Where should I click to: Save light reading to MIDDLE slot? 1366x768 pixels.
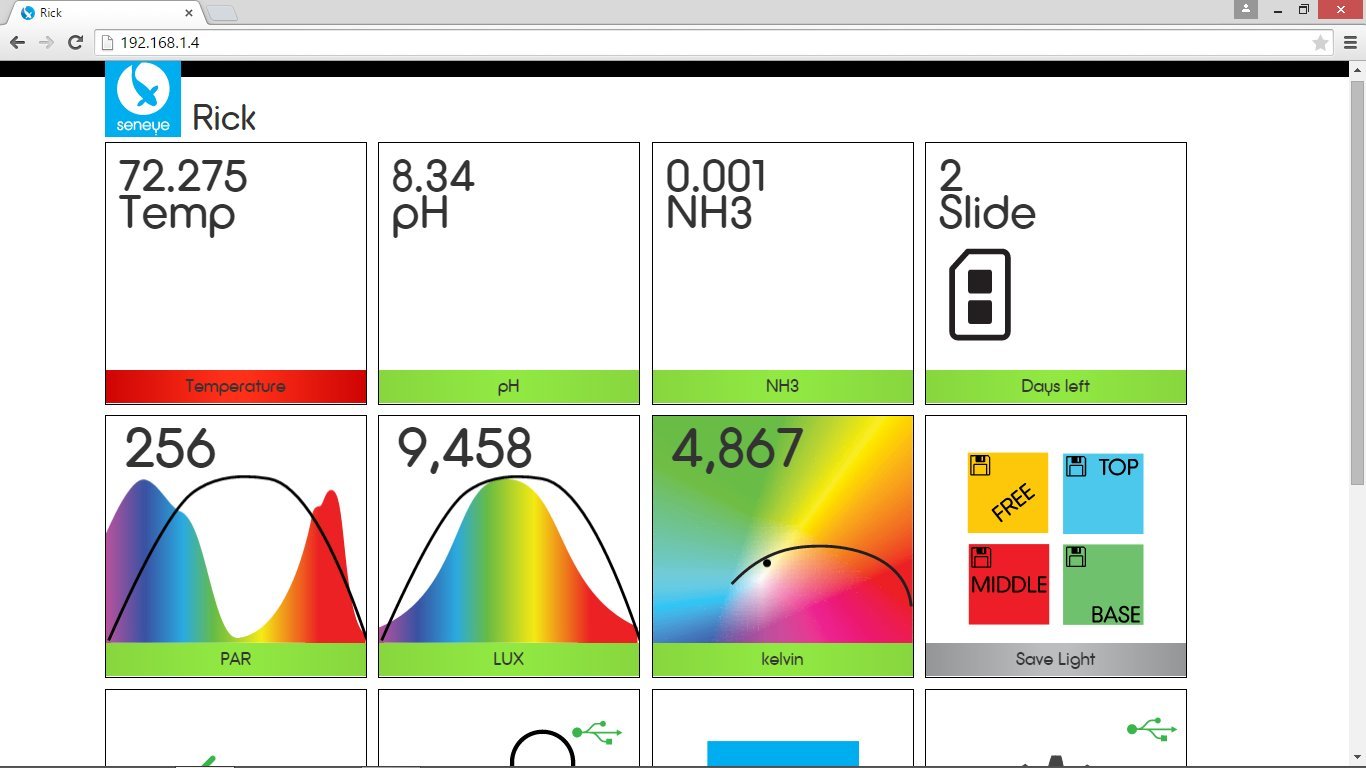coord(1008,584)
